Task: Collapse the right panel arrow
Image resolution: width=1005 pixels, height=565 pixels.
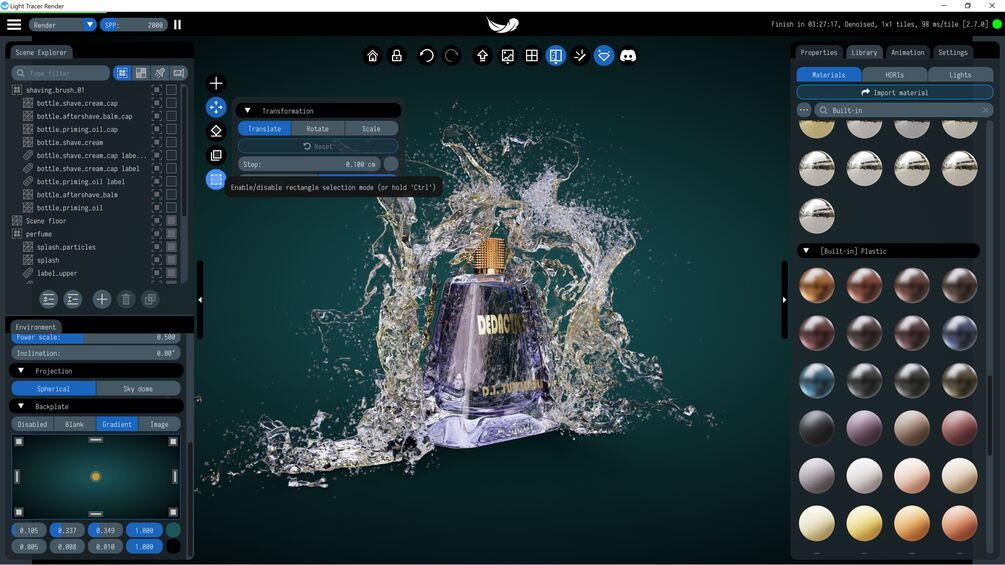Action: [x=784, y=299]
